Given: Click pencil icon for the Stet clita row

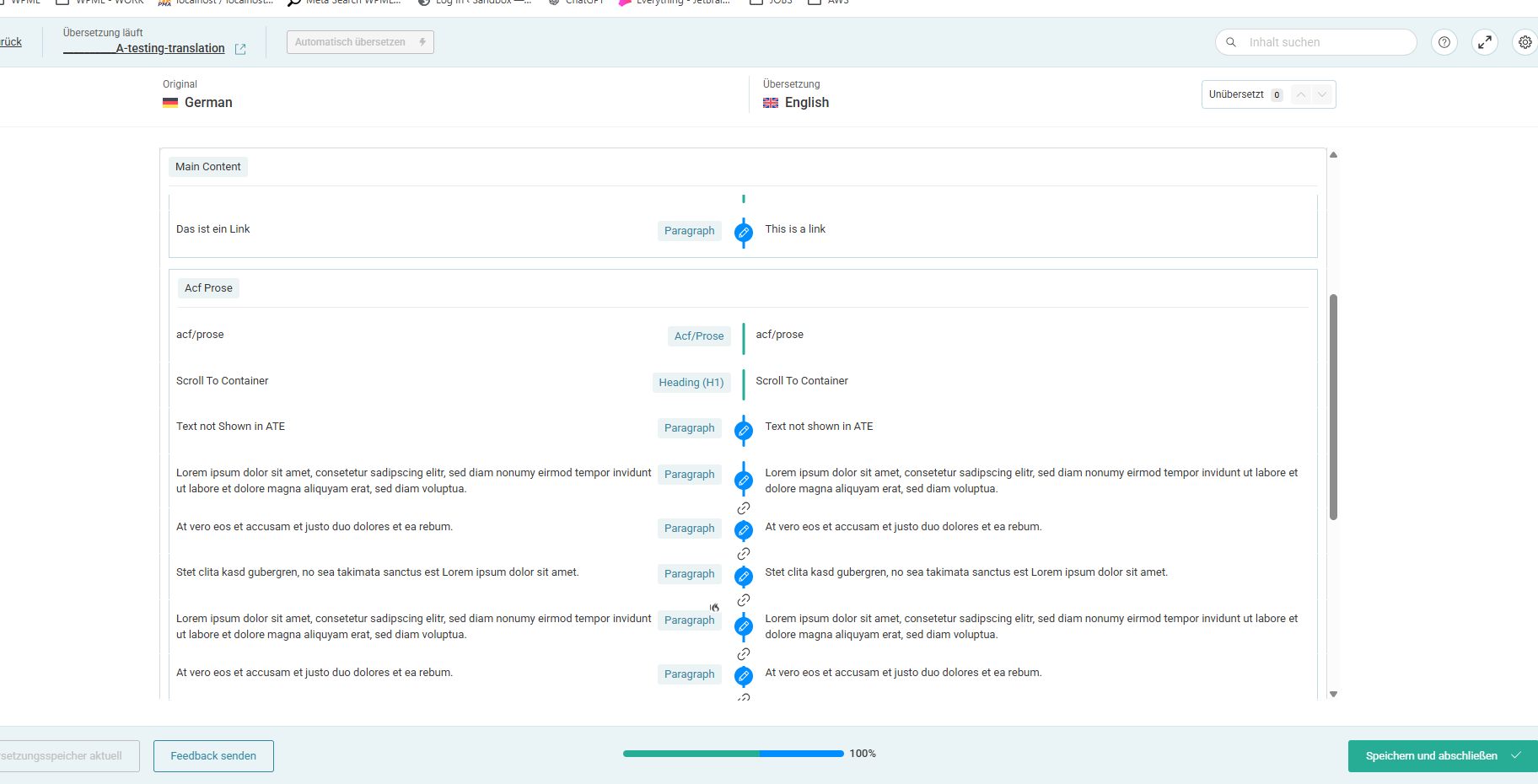Looking at the screenshot, I should pyautogui.click(x=744, y=577).
